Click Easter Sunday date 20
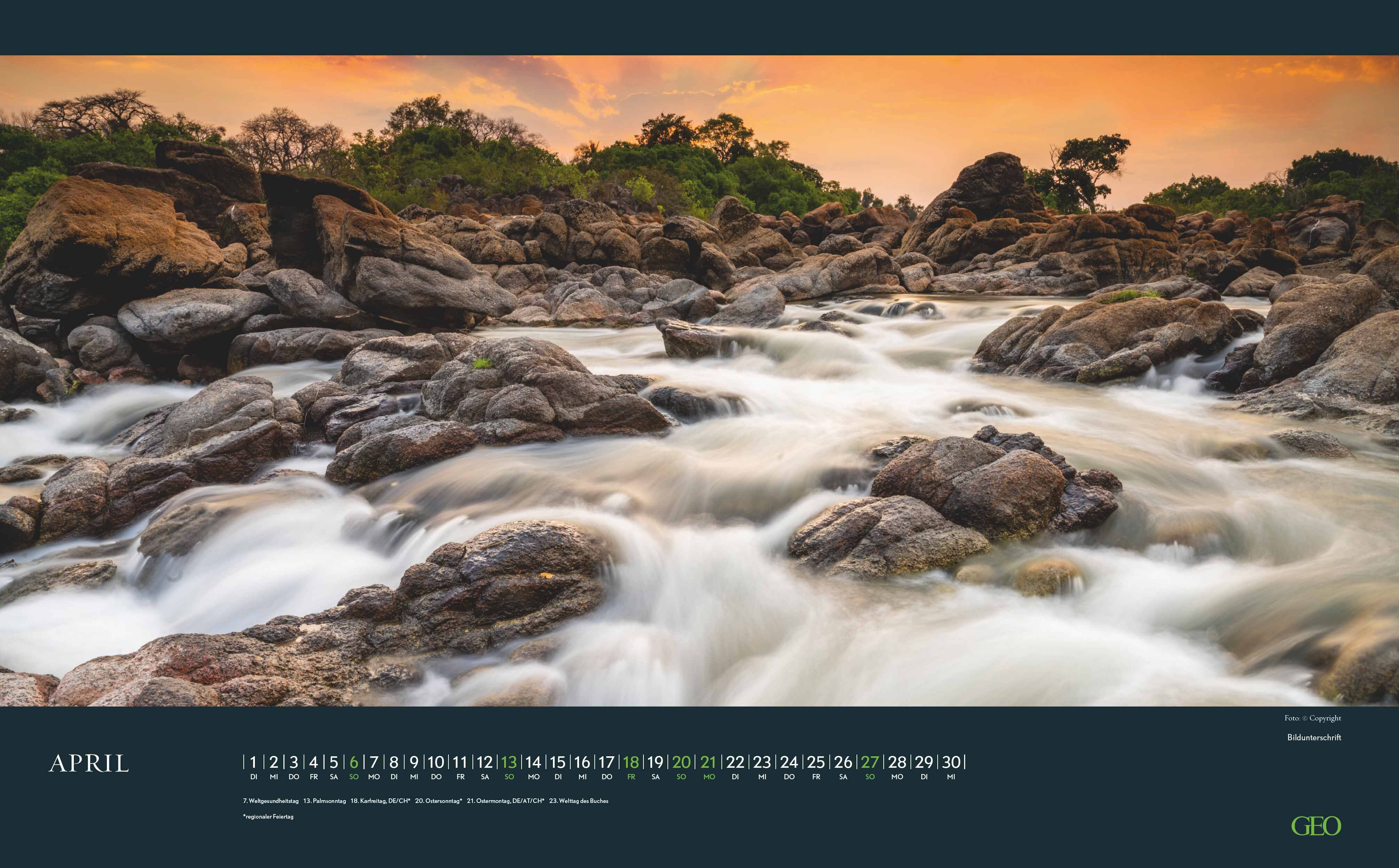 [681, 762]
